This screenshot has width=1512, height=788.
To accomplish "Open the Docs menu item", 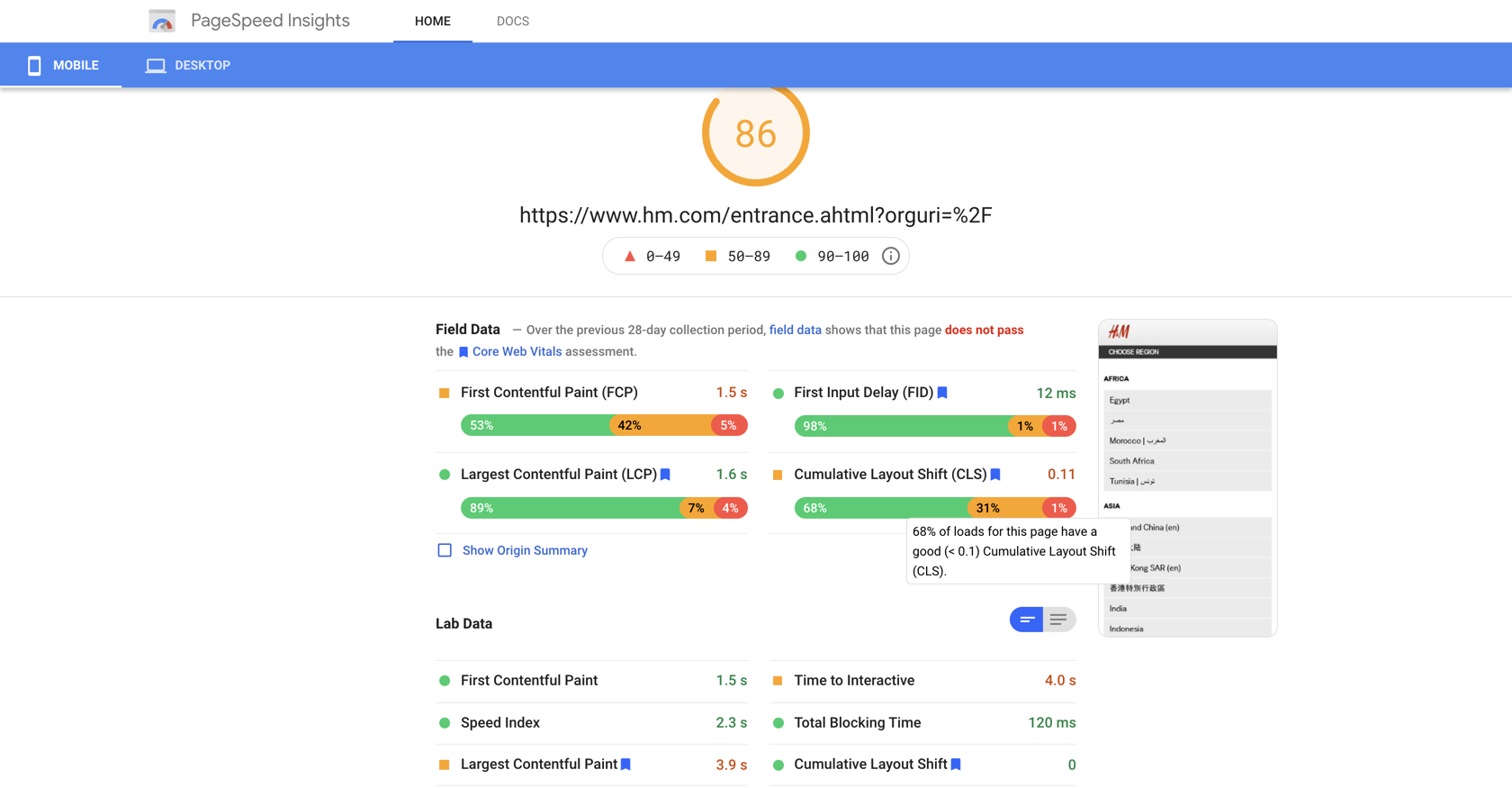I will coord(512,22).
